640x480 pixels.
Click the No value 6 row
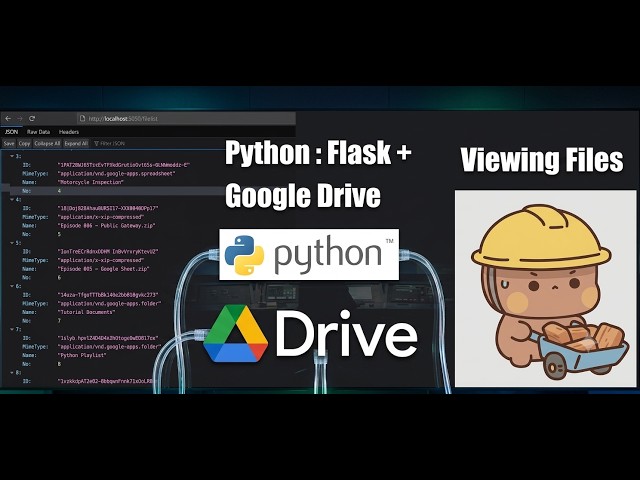(x=59, y=278)
